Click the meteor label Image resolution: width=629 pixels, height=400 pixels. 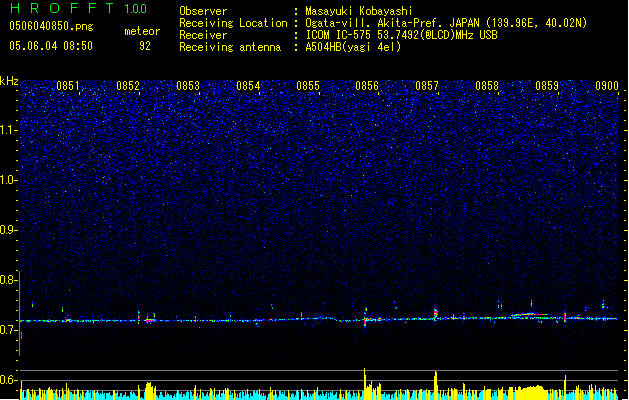[x=142, y=31]
